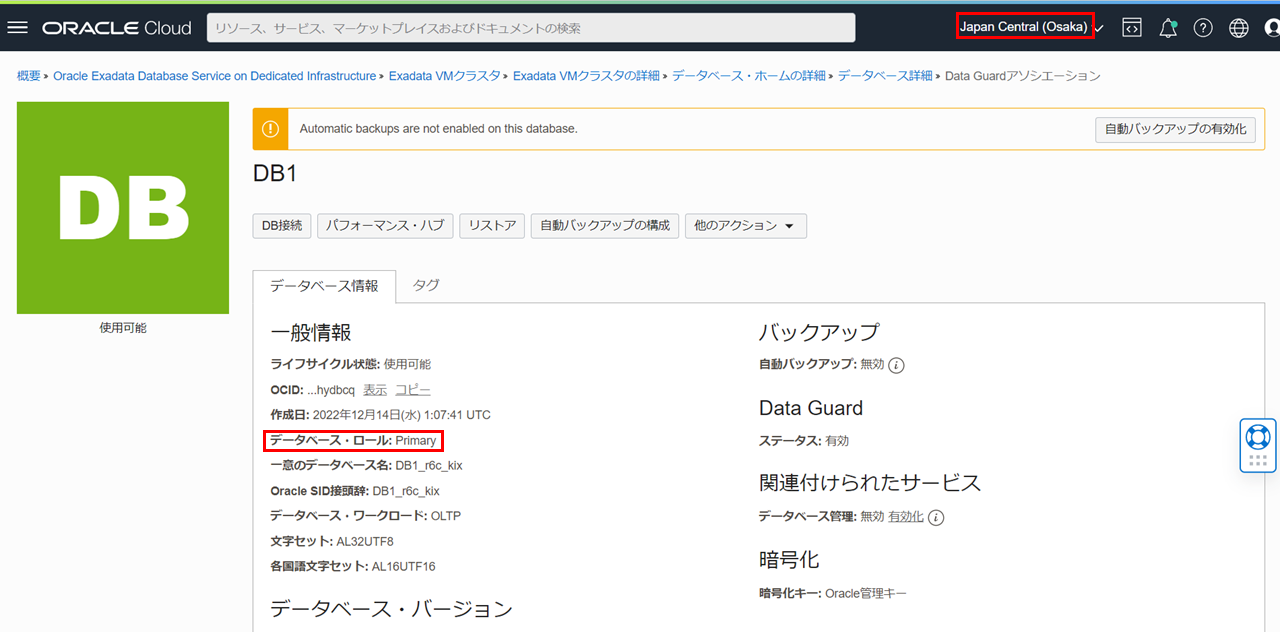This screenshot has height=632, width=1280.
Task: Open パフォーマンス・ハブ
Action: pyautogui.click(x=385, y=226)
